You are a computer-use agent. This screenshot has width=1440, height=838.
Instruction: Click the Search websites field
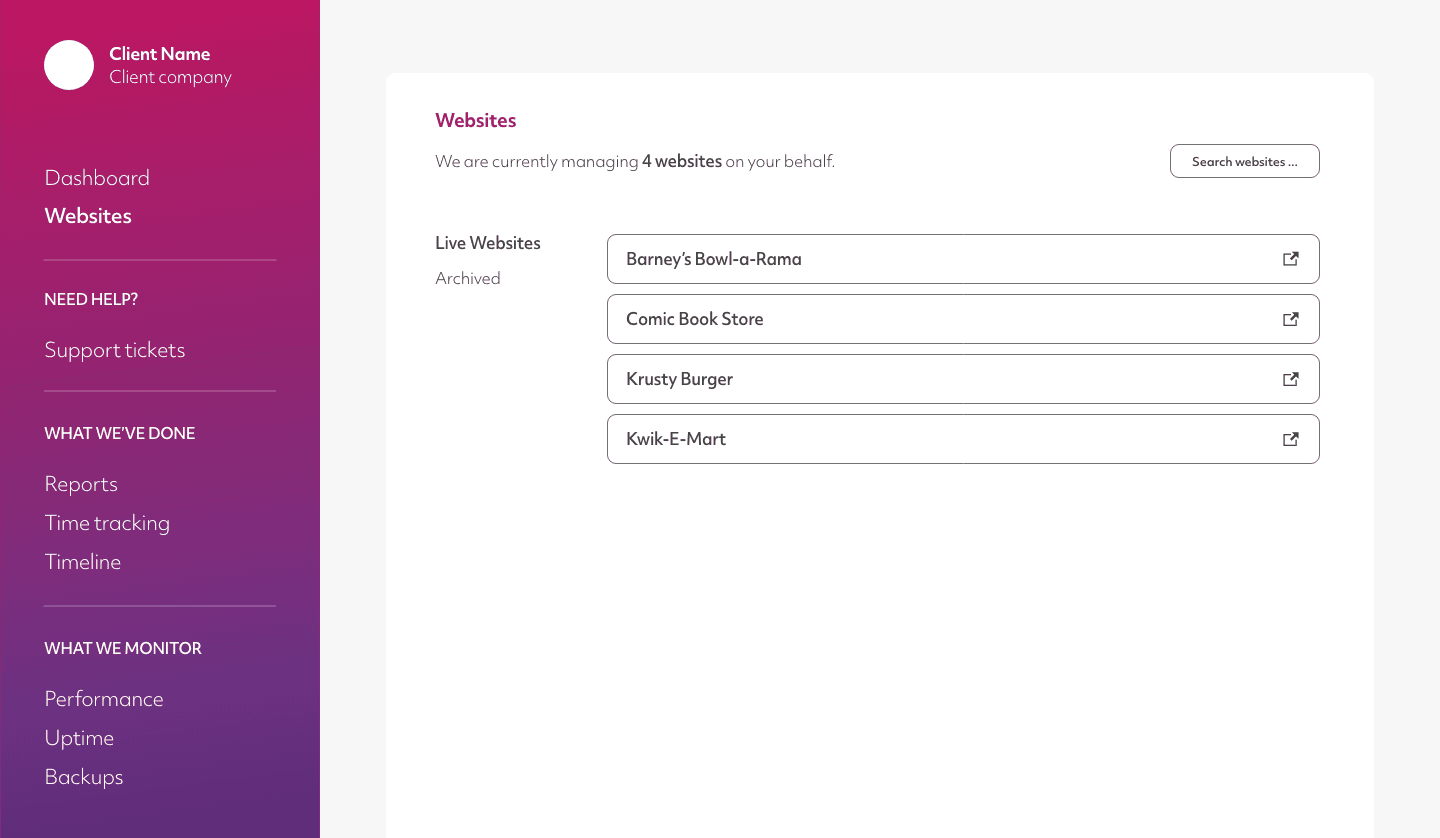tap(1245, 161)
